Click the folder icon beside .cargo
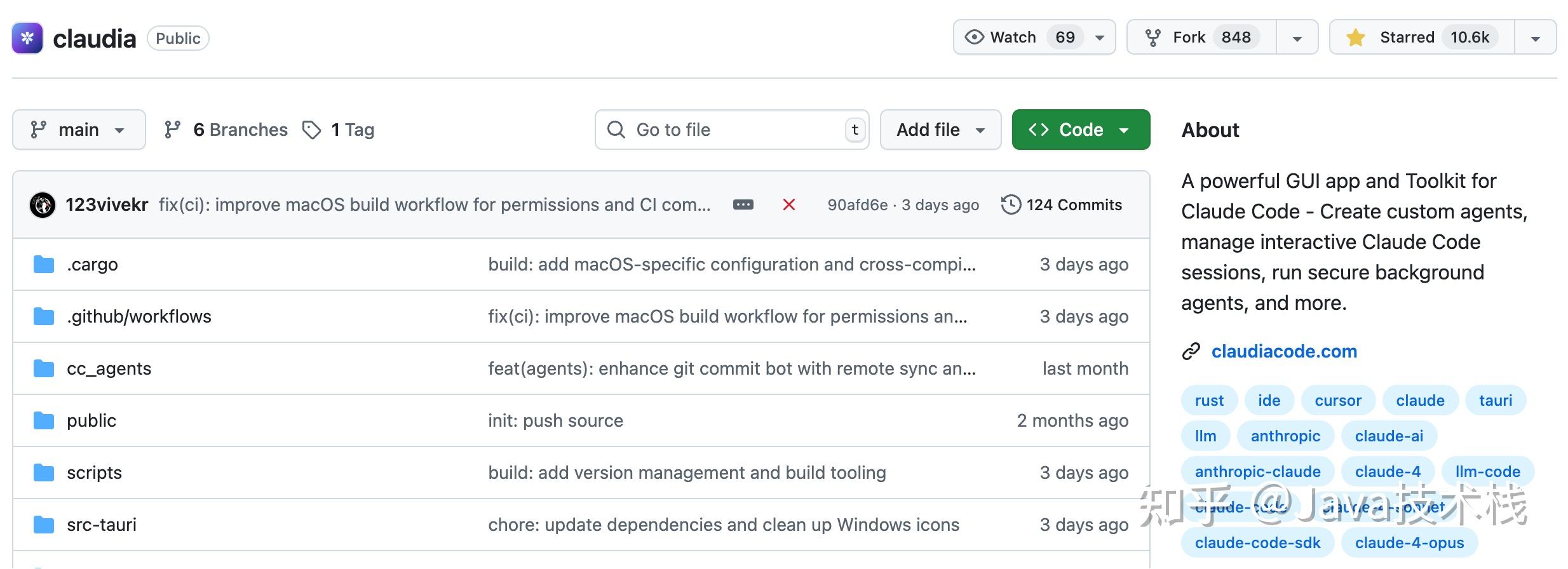The height and width of the screenshot is (569, 1568). [44, 264]
